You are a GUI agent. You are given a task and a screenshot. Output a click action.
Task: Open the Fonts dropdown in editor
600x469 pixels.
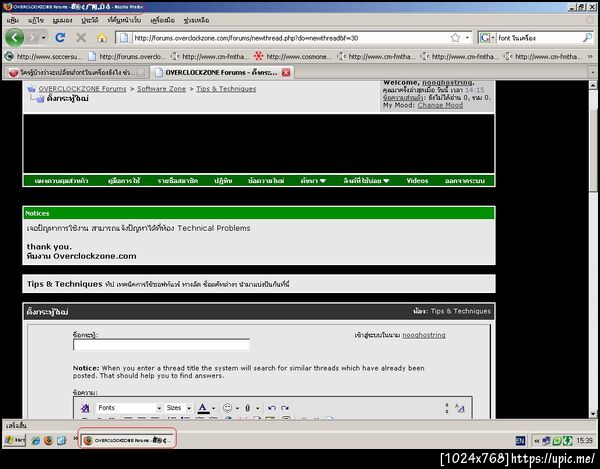129,408
